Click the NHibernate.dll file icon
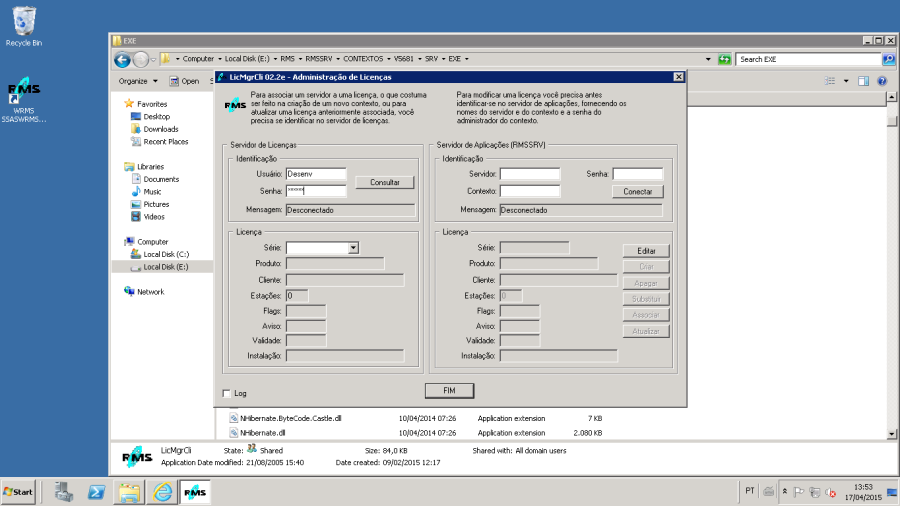The width and height of the screenshot is (900, 506). 234,433
